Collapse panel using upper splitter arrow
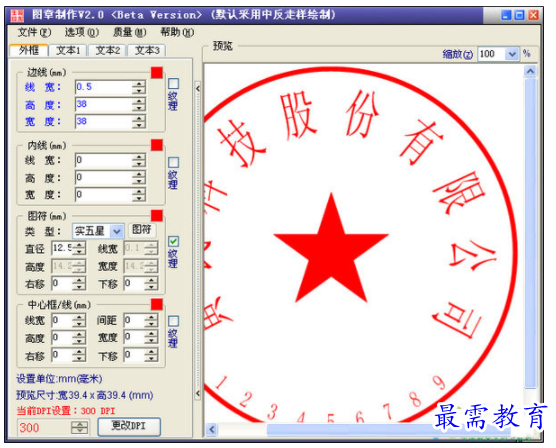This screenshot has height=448, width=556. pyautogui.click(x=198, y=88)
